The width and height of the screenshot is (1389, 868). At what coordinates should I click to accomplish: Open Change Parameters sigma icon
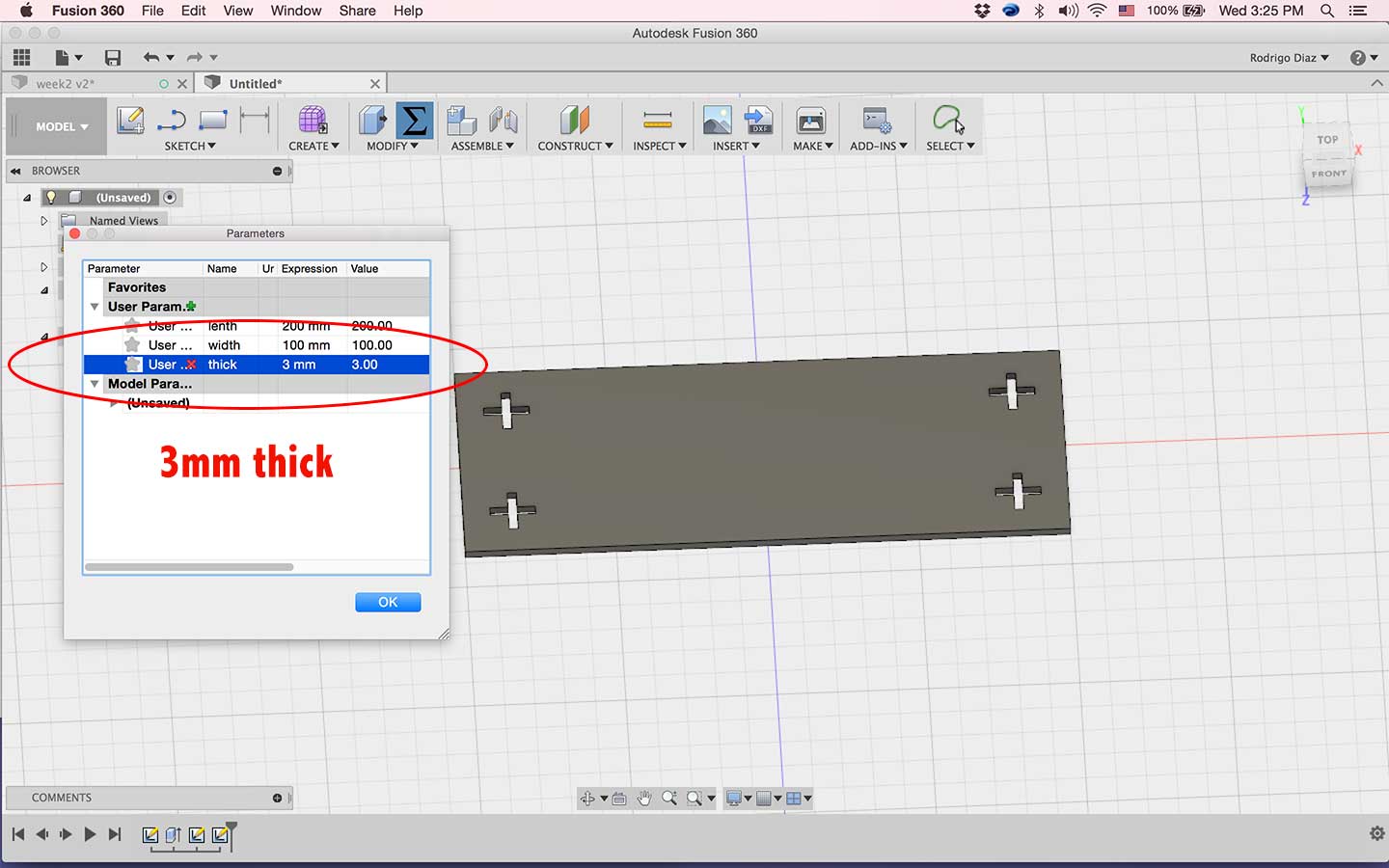(x=414, y=121)
